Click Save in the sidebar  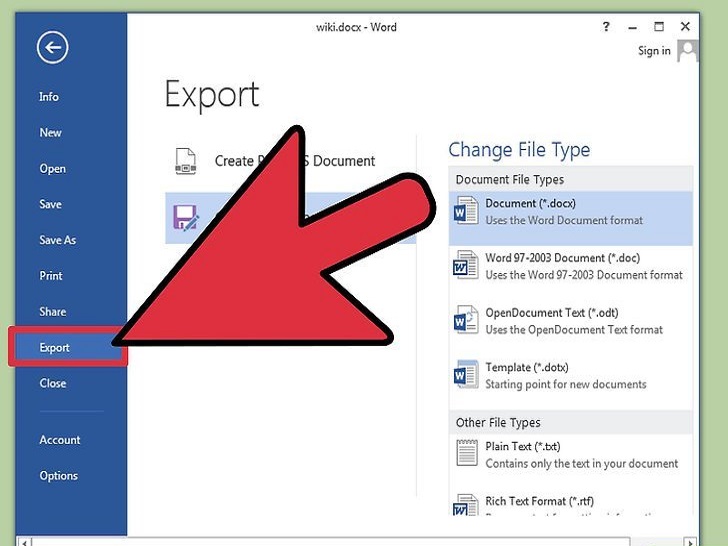tap(50, 204)
